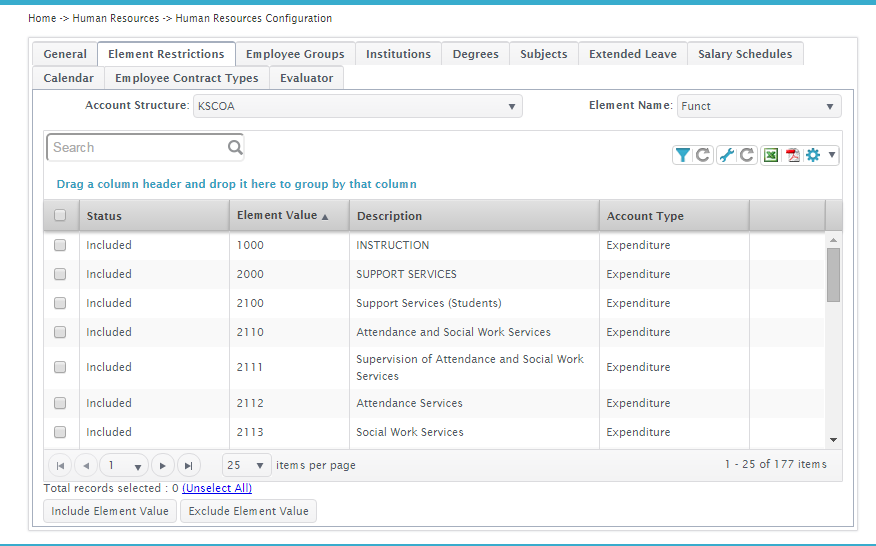Click the Unselect All link
This screenshot has height=546, width=876.
point(217,488)
